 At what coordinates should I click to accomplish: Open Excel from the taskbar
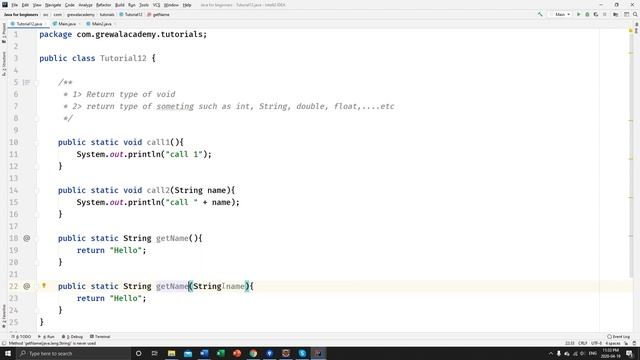(220, 353)
